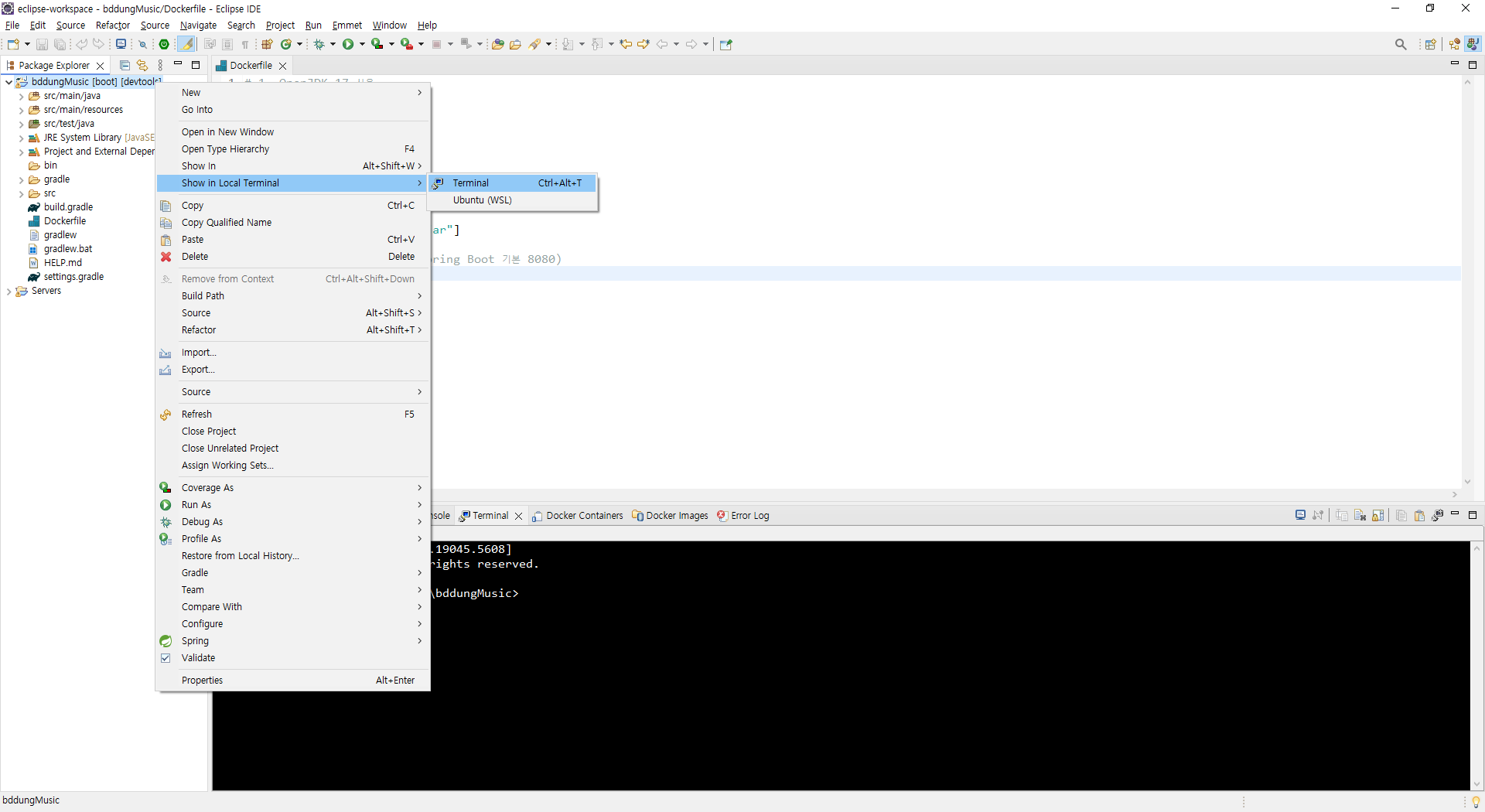This screenshot has height=812, width=1485.
Task: Click Validate in the context menu
Action: (x=293, y=658)
